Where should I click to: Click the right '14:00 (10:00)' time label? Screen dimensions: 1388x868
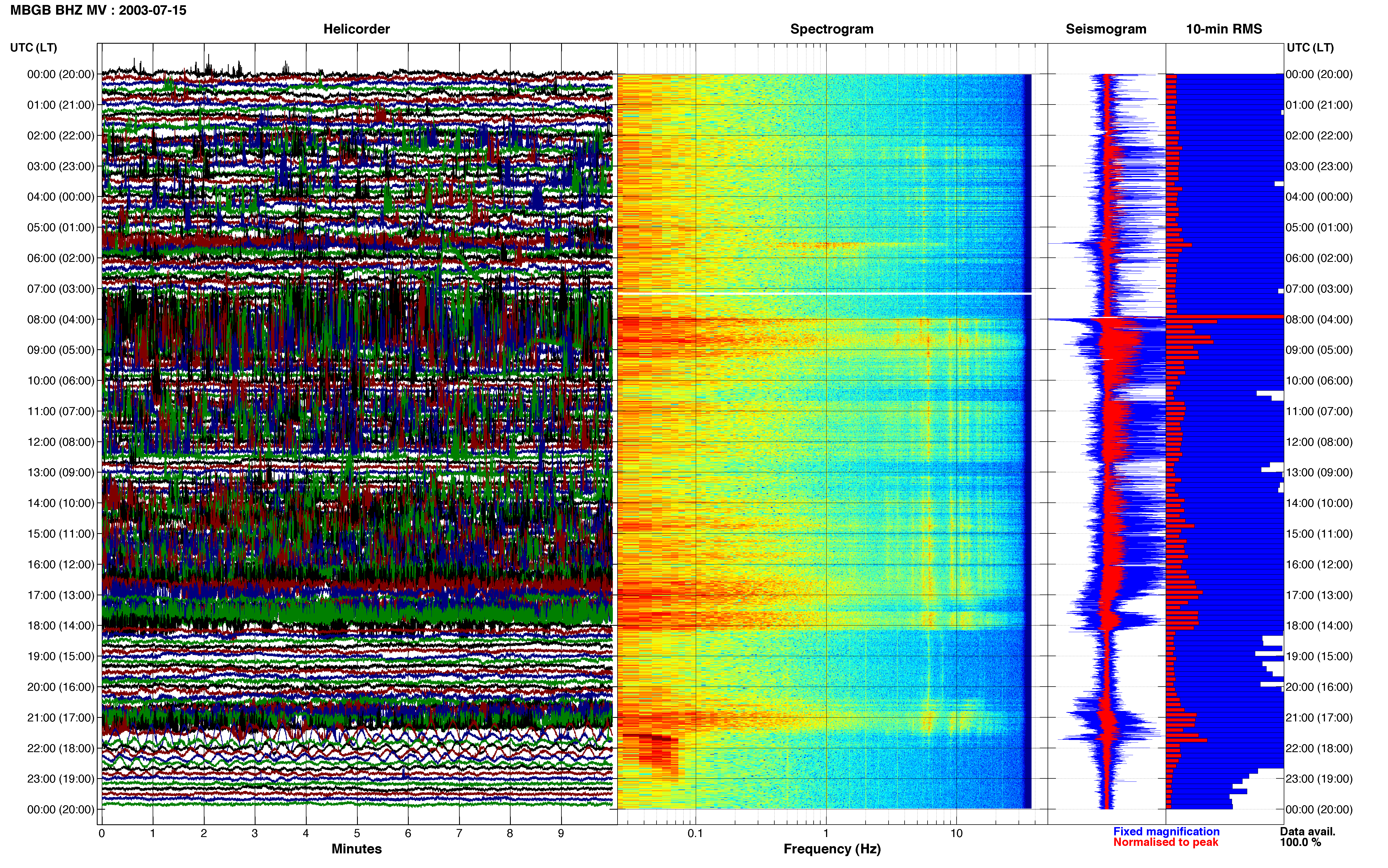coord(1319,503)
